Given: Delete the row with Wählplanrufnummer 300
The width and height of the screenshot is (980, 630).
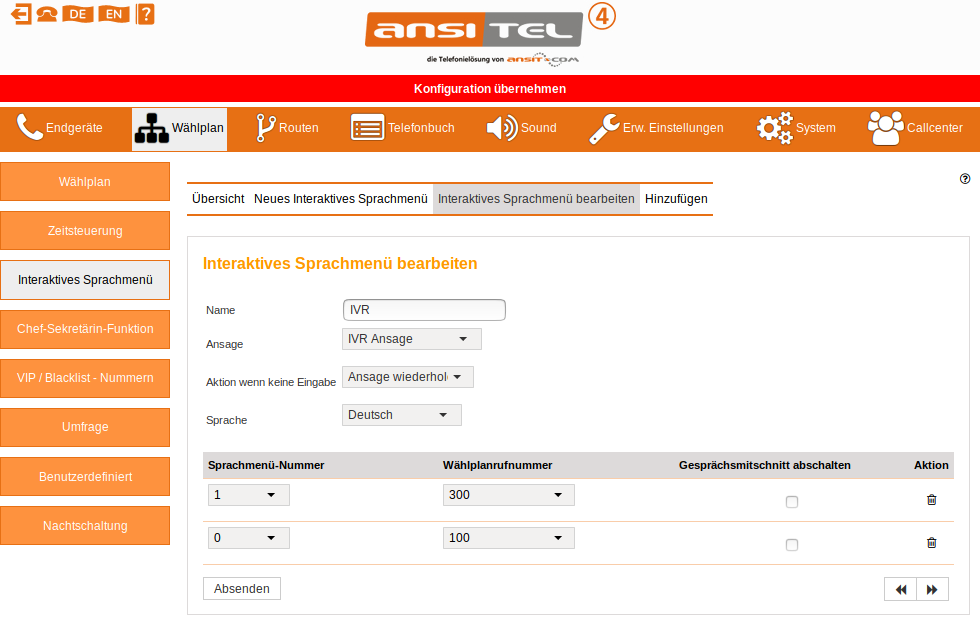Looking at the screenshot, I should coord(931,500).
